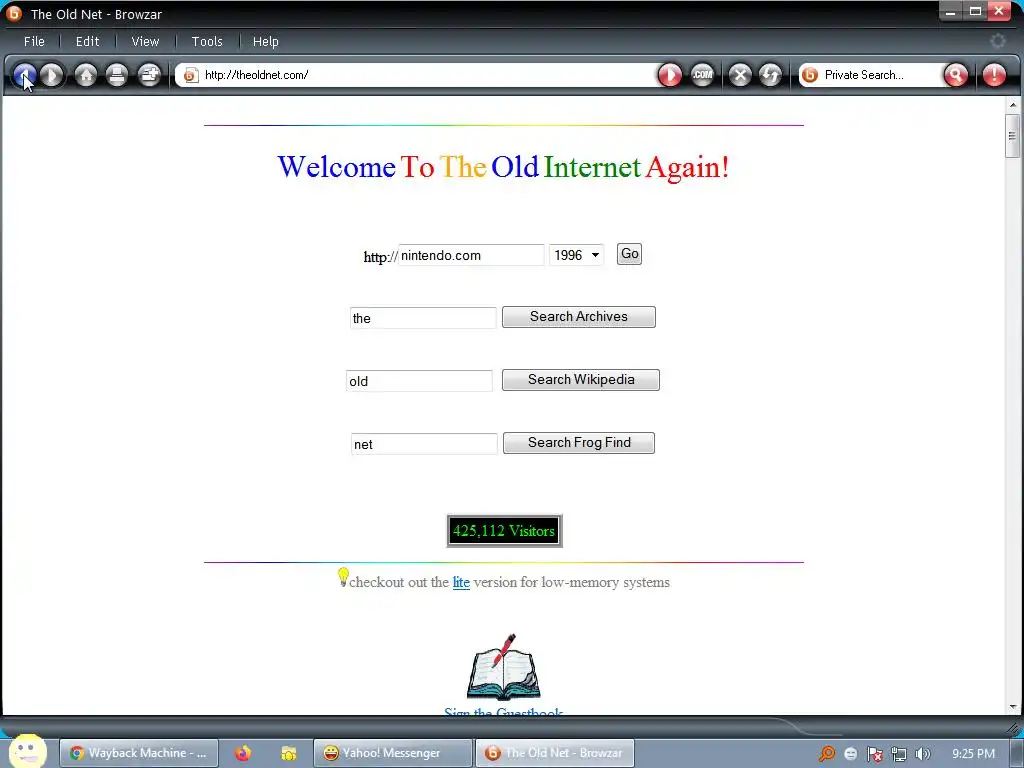Click the network connection tray icon
The height and width of the screenshot is (768, 1024).
pyautogui.click(x=899, y=754)
